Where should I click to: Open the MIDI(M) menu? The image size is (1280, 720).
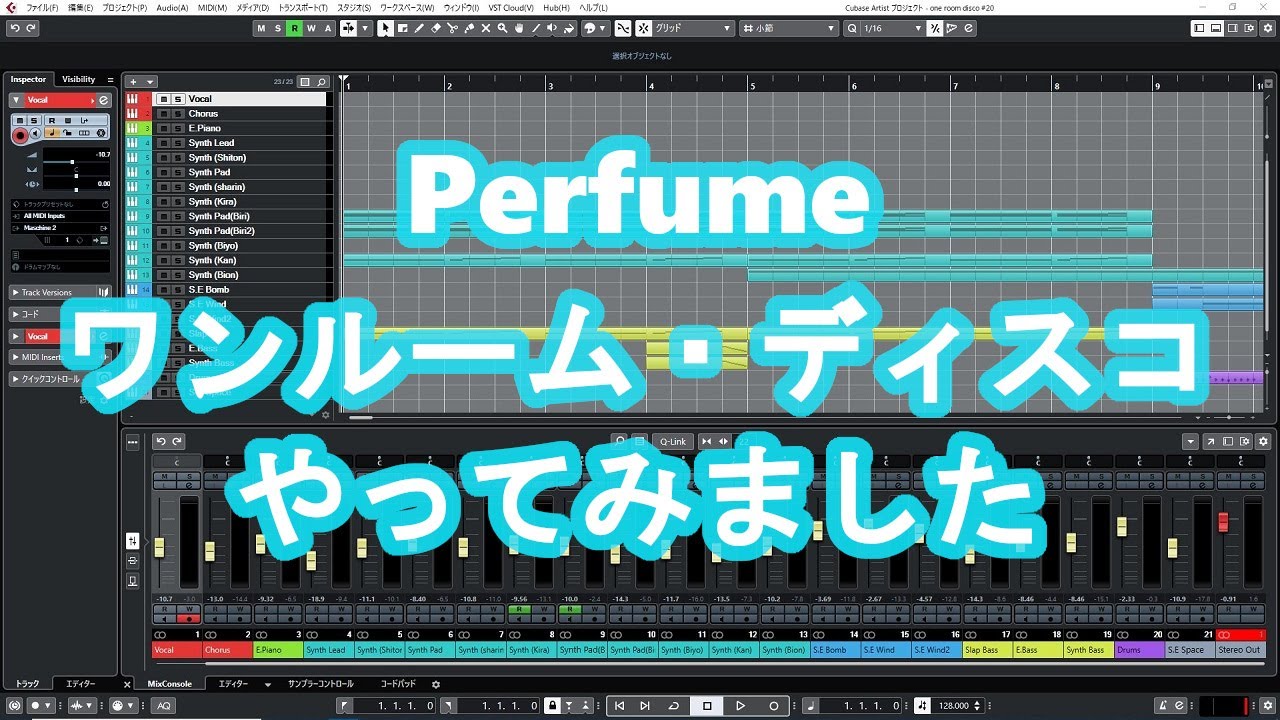212,7
